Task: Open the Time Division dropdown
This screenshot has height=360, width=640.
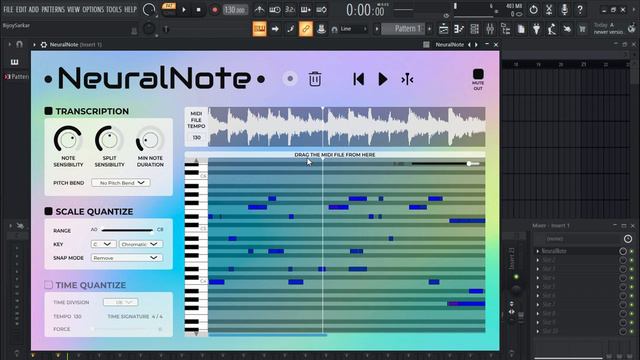Action: tap(121, 302)
